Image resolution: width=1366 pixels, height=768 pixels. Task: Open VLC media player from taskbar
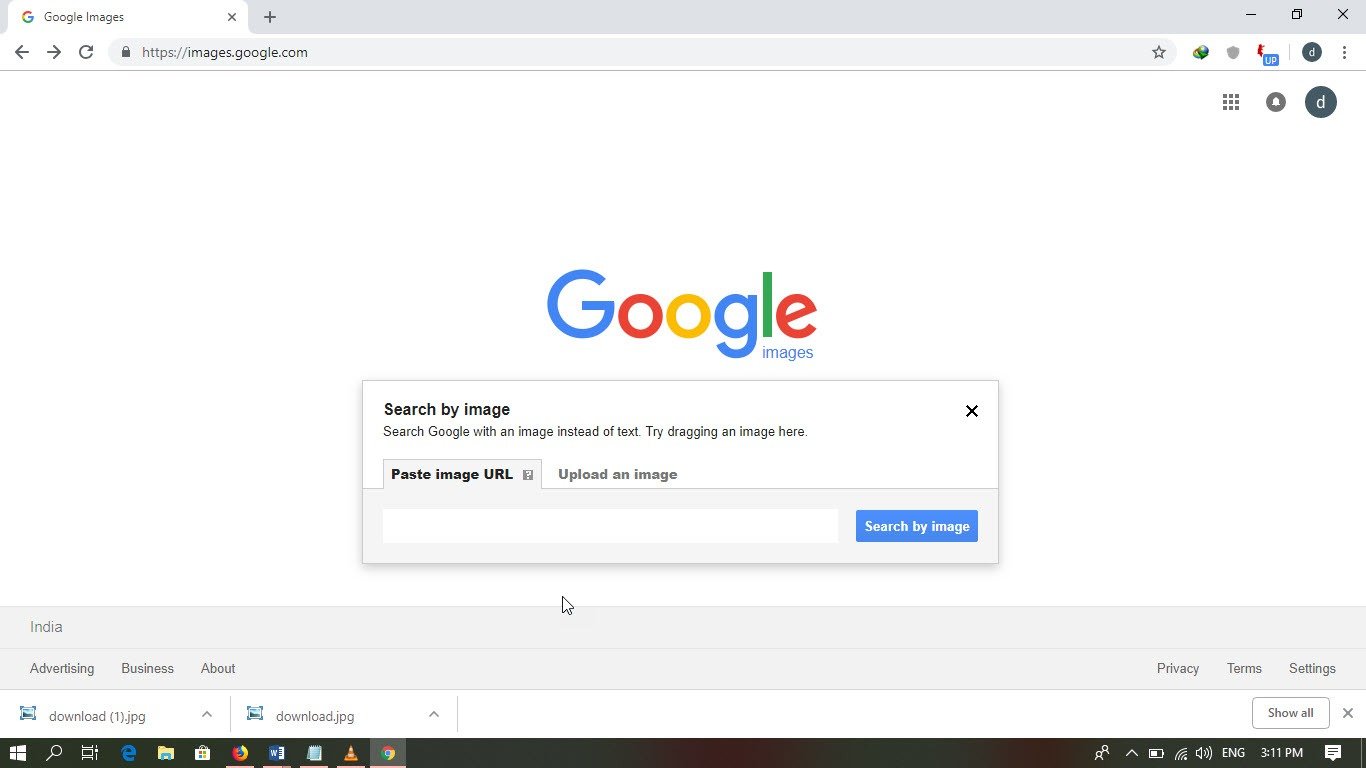point(351,753)
